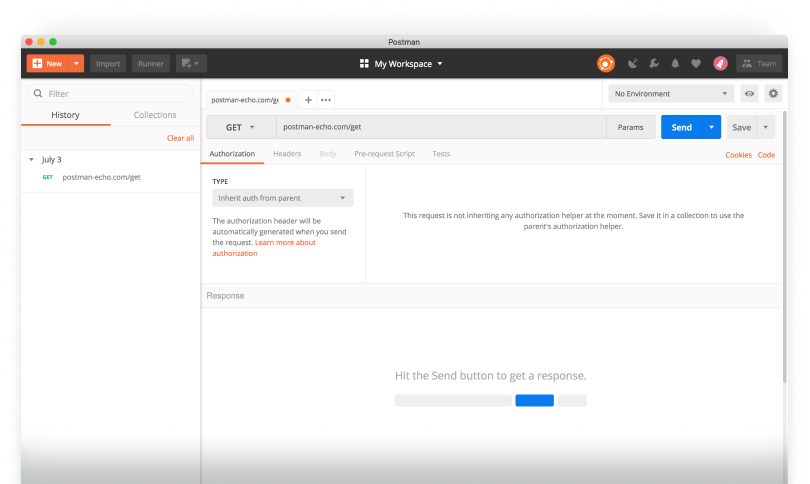Select the Pre-request Script tab
810x484 pixels.
[x=384, y=154]
